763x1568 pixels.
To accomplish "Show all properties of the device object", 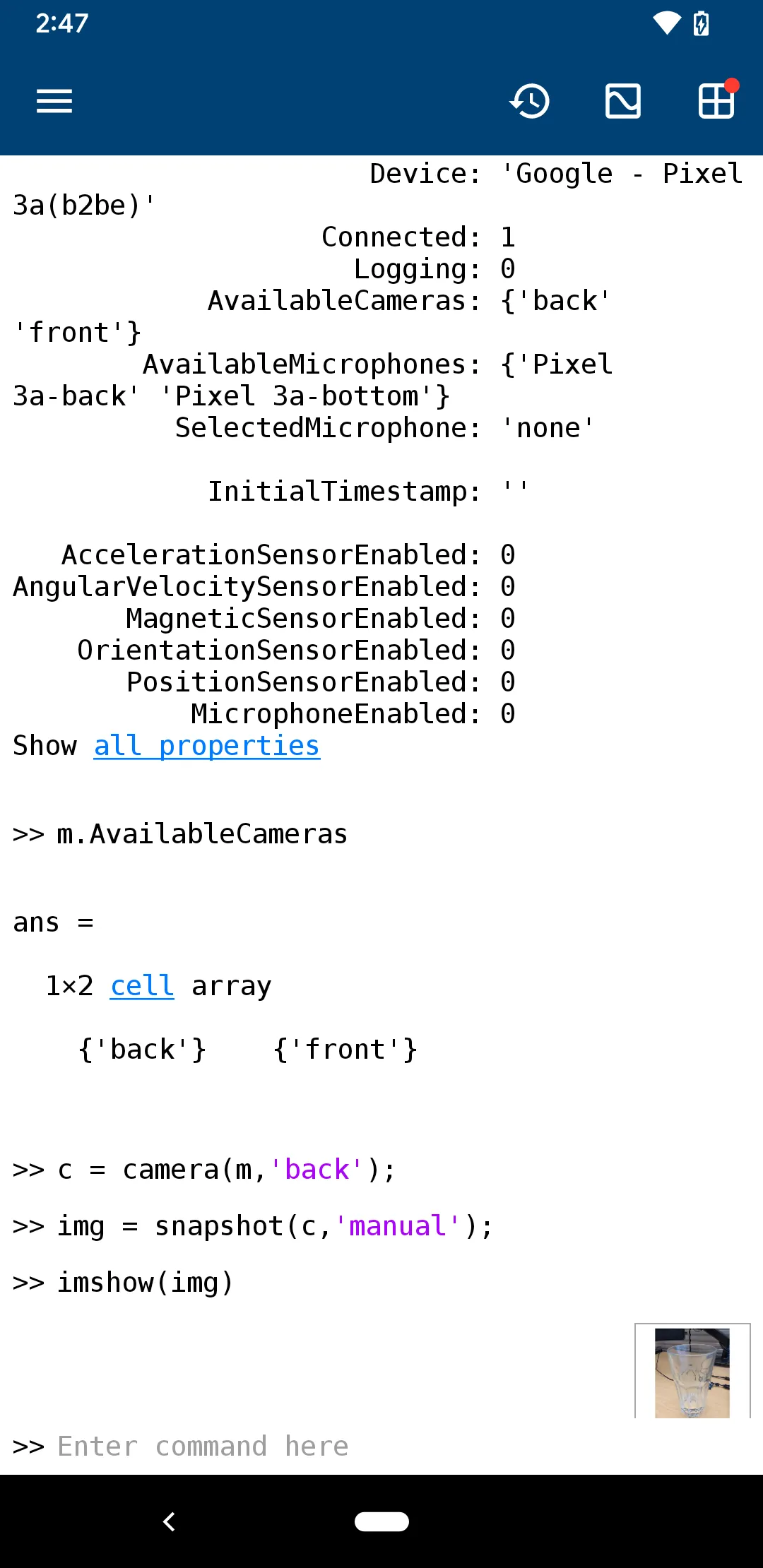I will [x=206, y=746].
